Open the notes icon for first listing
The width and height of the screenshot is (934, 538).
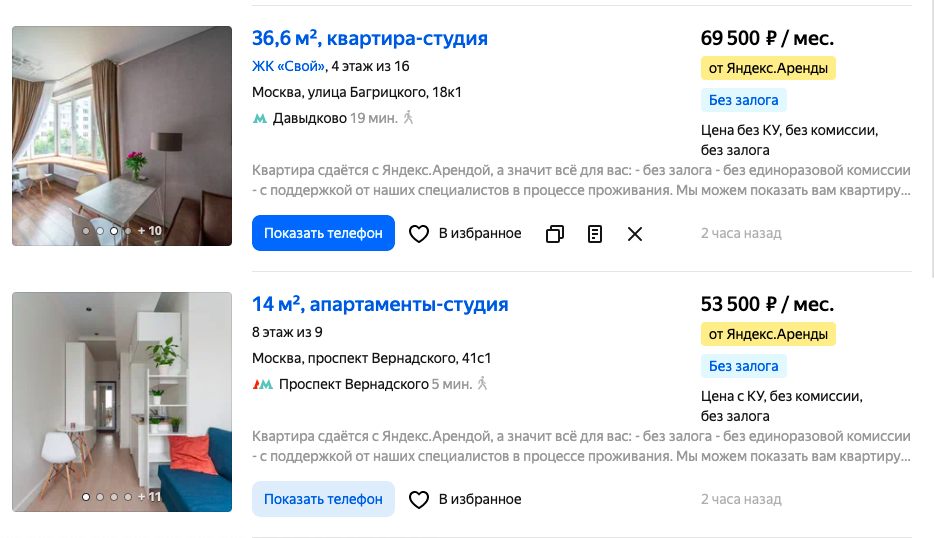(x=595, y=234)
